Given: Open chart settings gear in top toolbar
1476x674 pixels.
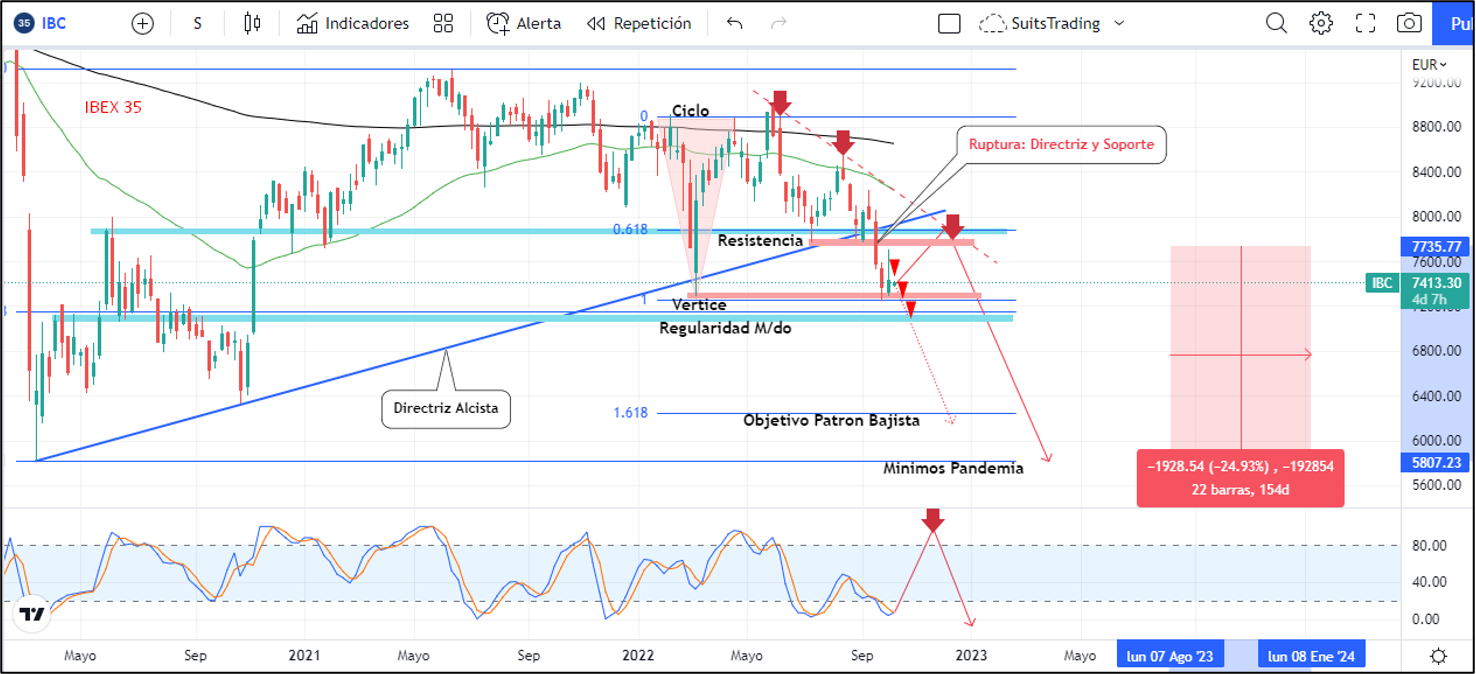Looking at the screenshot, I should tap(1321, 23).
